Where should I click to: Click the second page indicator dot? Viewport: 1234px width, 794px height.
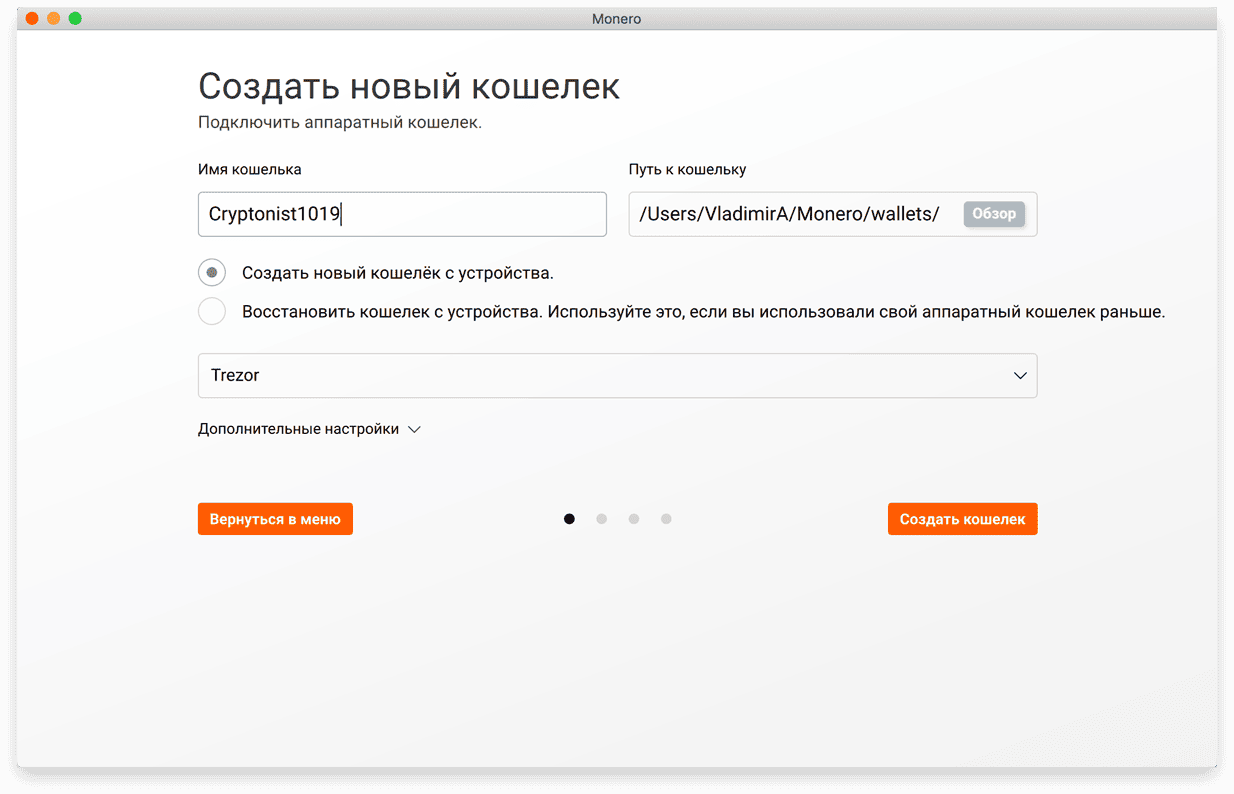pos(601,519)
